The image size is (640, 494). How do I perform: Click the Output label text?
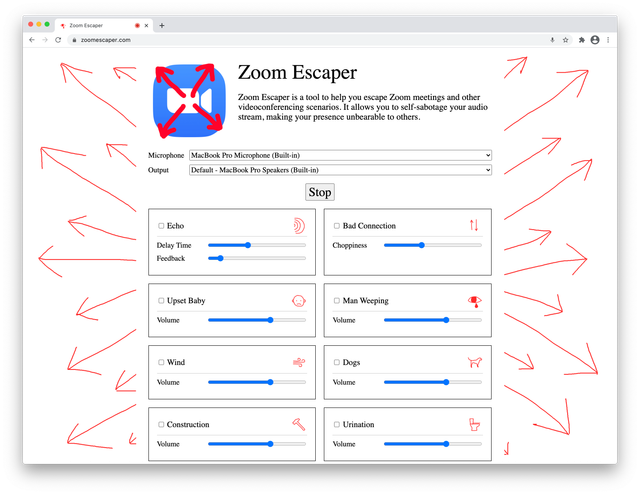point(158,170)
